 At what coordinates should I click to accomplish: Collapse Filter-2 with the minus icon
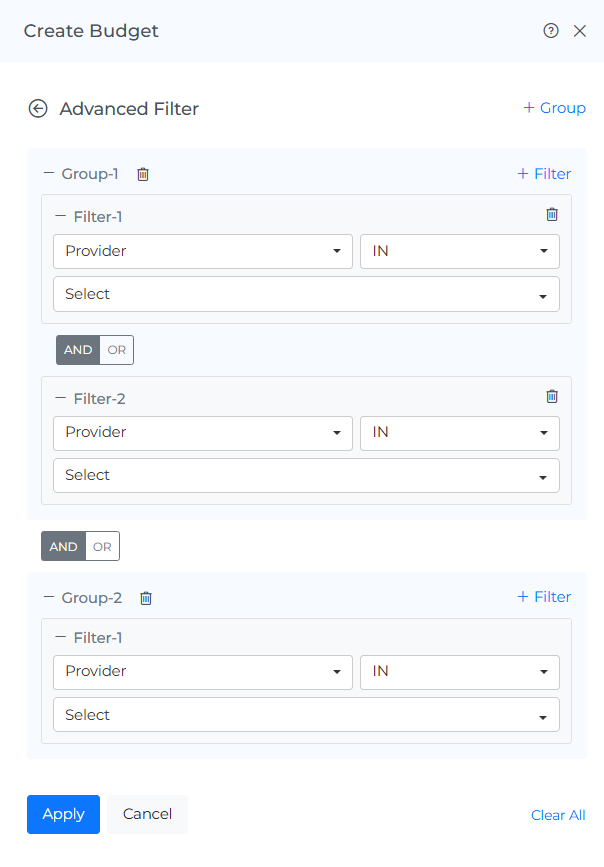(x=61, y=398)
